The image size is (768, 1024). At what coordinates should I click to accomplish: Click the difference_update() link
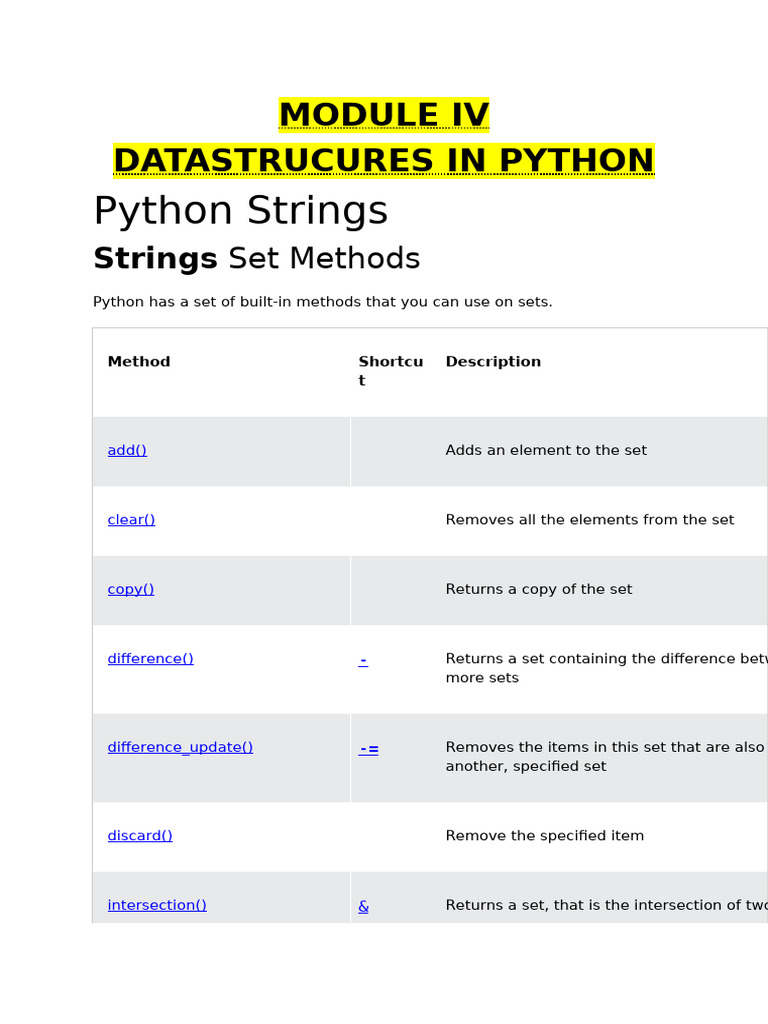pyautogui.click(x=180, y=748)
